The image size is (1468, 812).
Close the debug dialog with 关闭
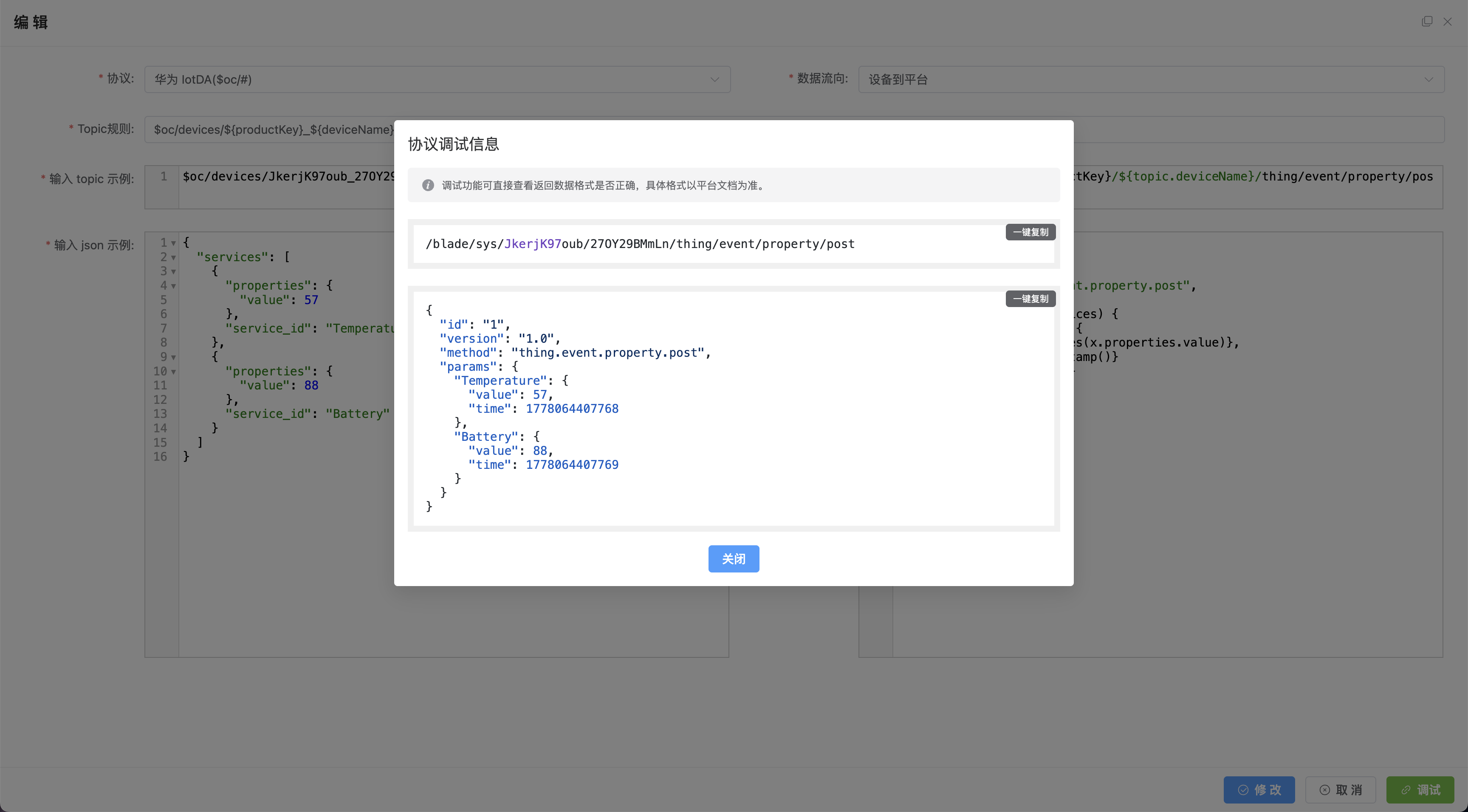coord(734,558)
